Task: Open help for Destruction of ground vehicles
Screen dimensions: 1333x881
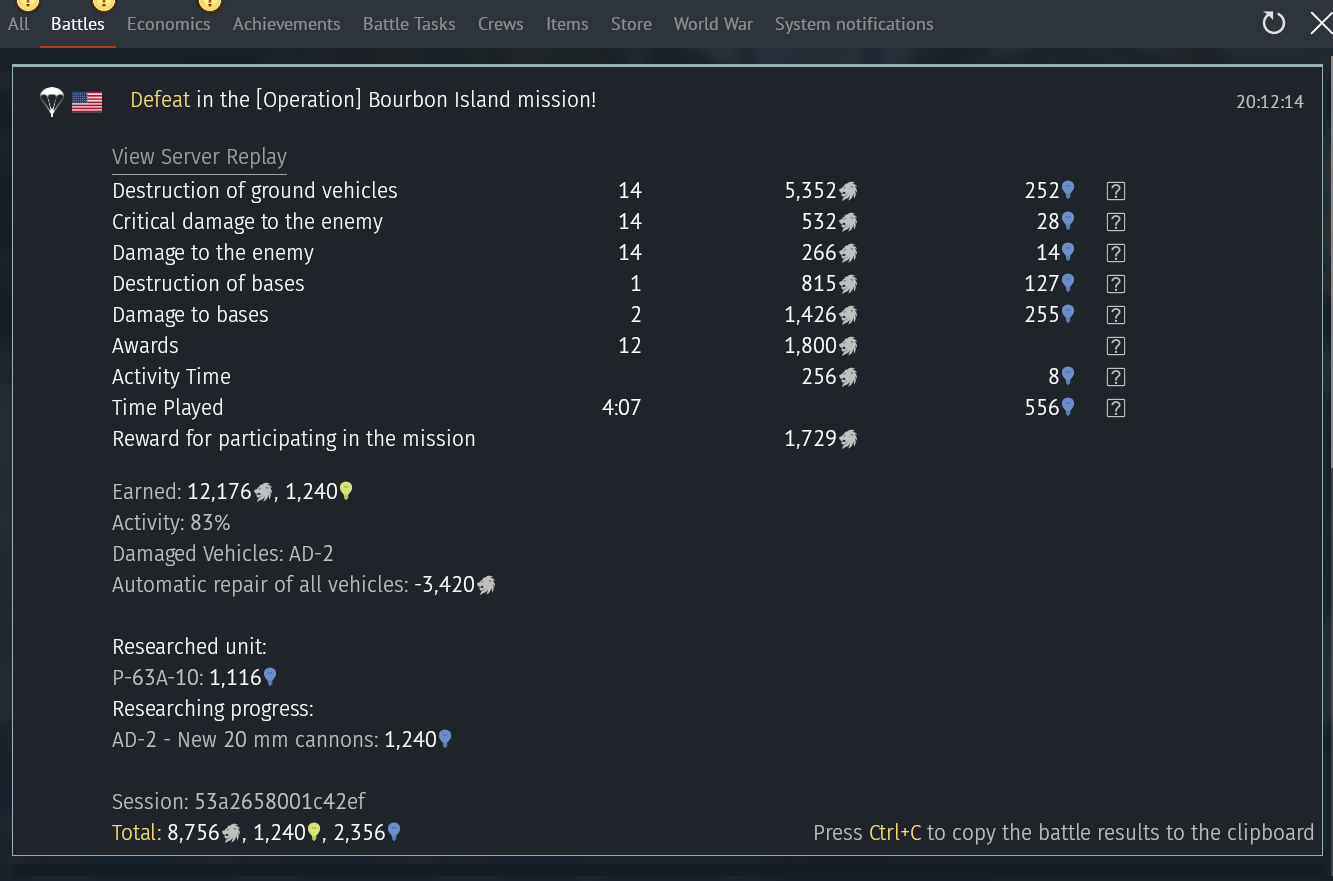Action: pyautogui.click(x=1116, y=191)
